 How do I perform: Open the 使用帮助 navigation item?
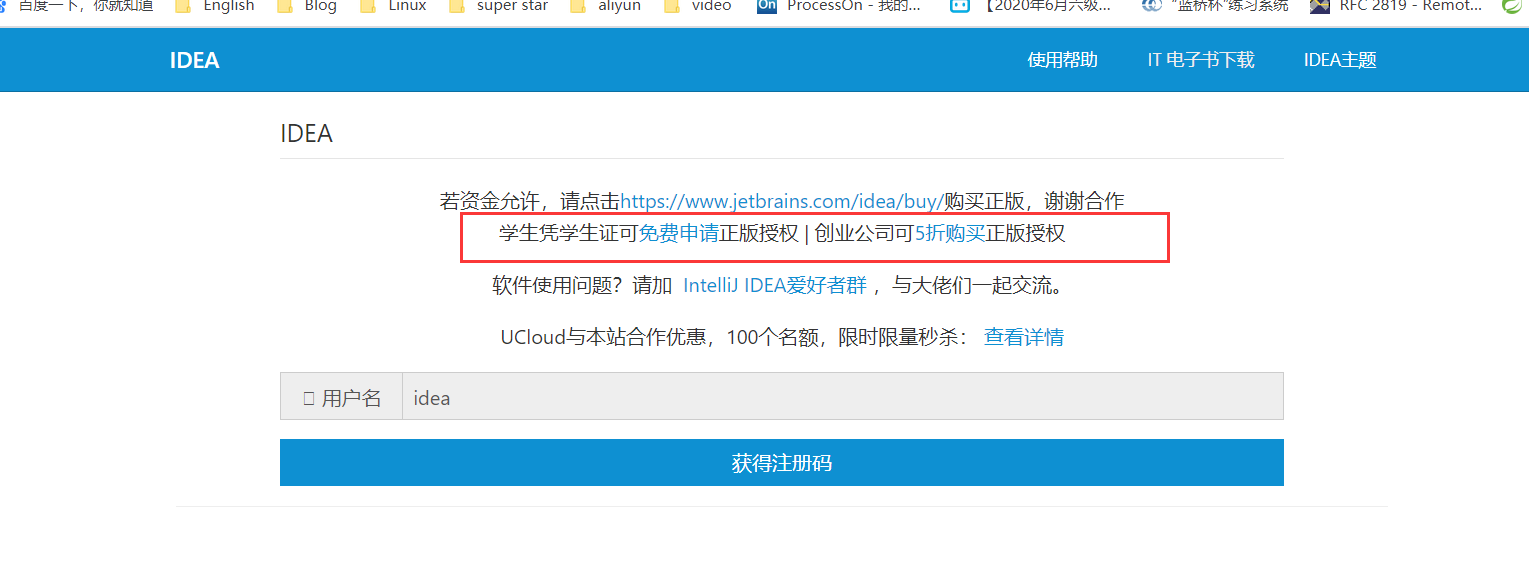point(1062,60)
